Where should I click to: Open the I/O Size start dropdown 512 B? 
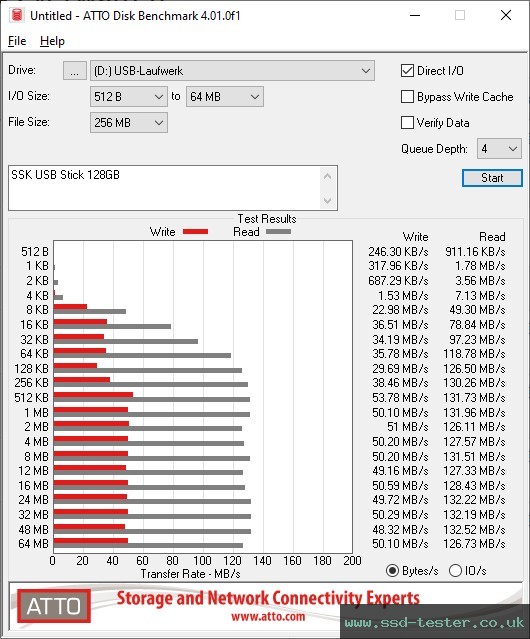[x=129, y=97]
